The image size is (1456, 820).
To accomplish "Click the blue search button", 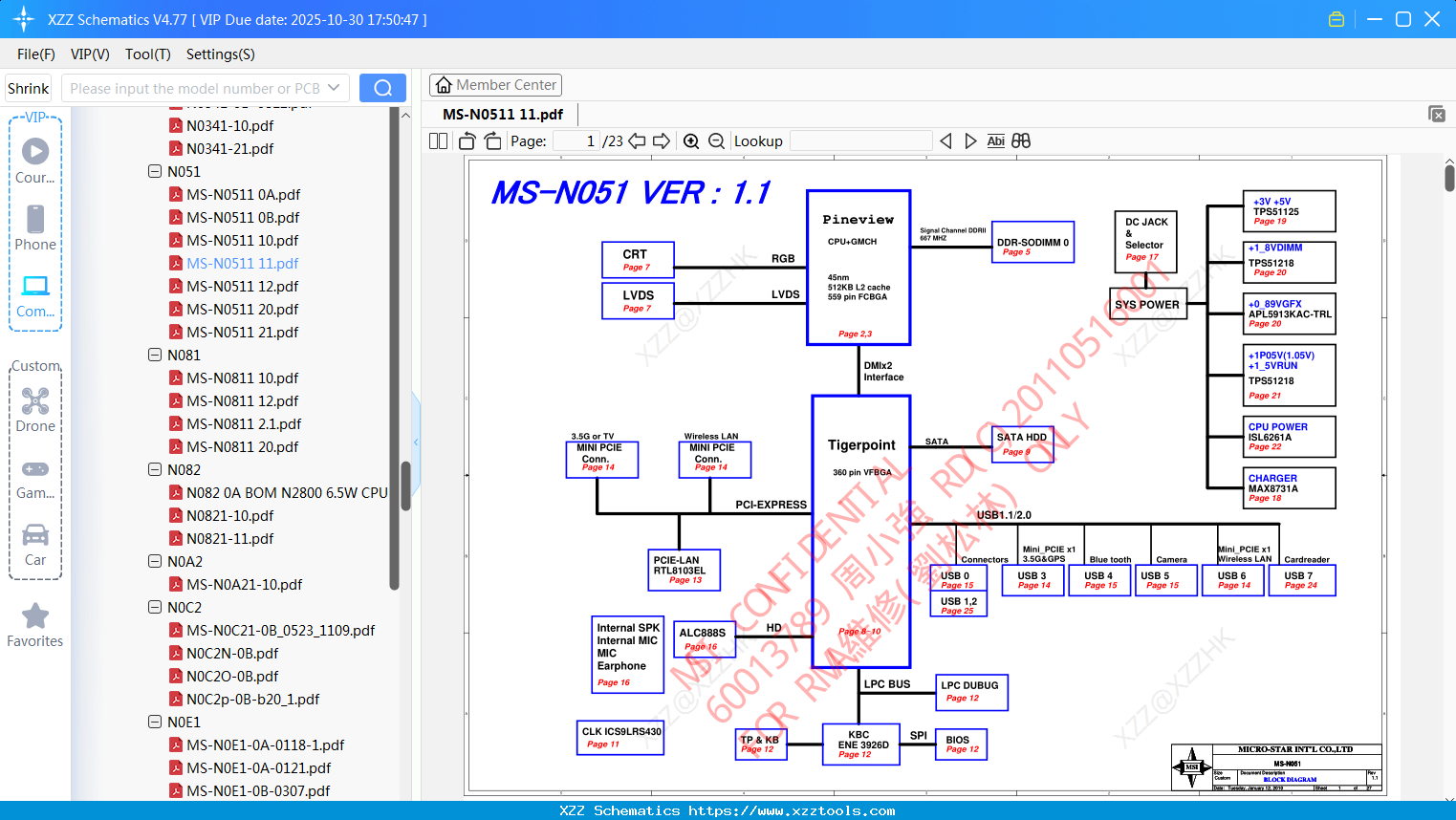I will [x=382, y=88].
